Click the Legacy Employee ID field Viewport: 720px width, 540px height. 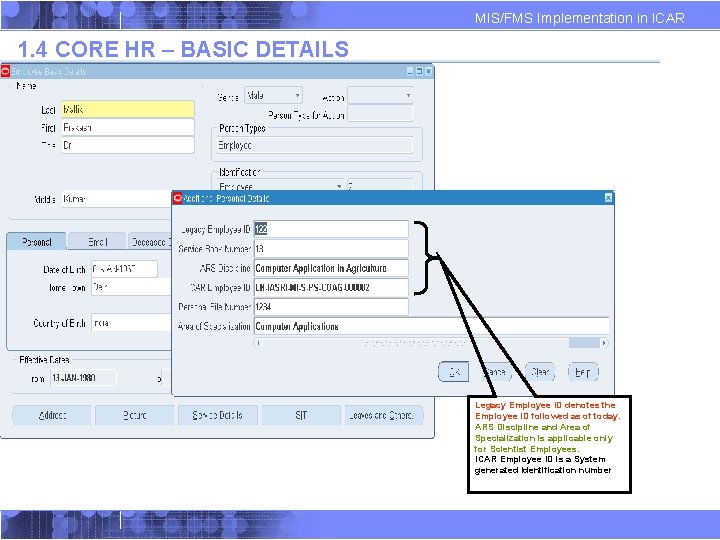tap(331, 229)
